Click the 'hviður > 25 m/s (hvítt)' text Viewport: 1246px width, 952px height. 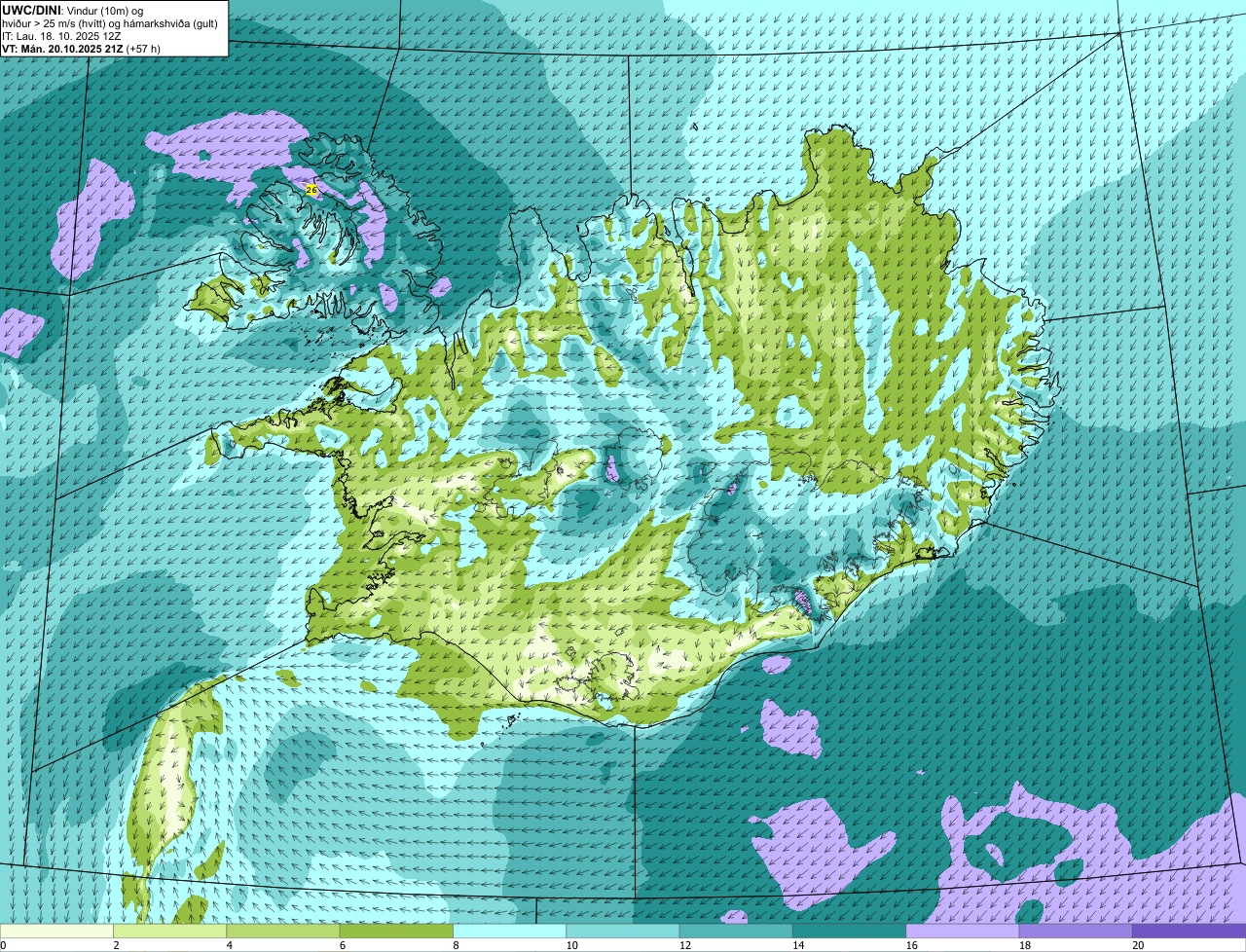click(x=55, y=23)
